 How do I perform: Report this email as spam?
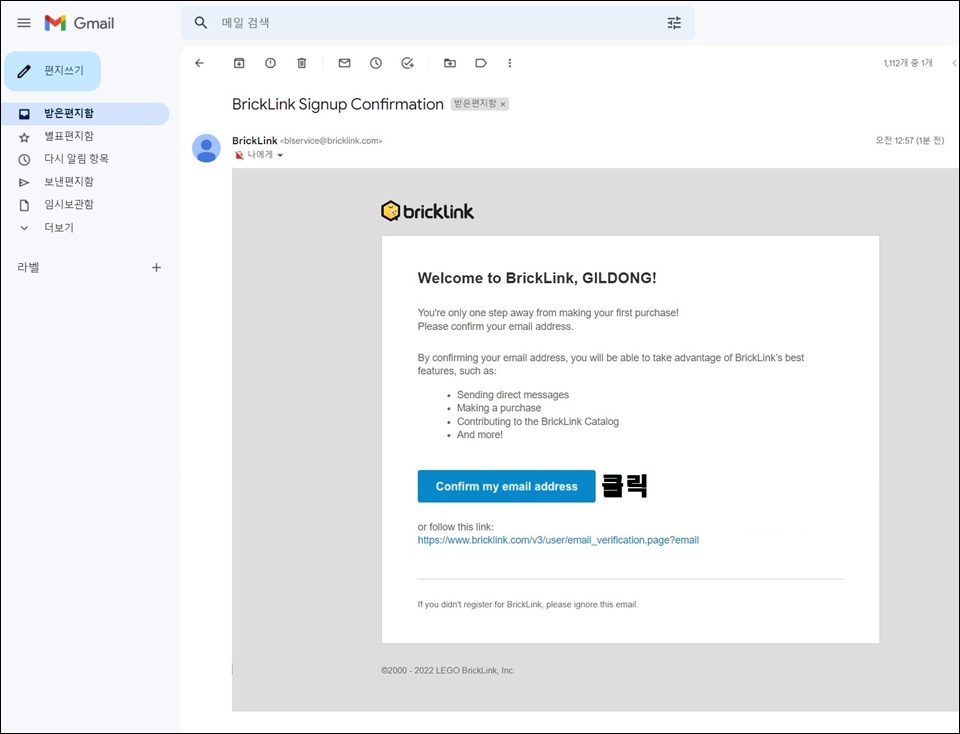click(x=271, y=63)
